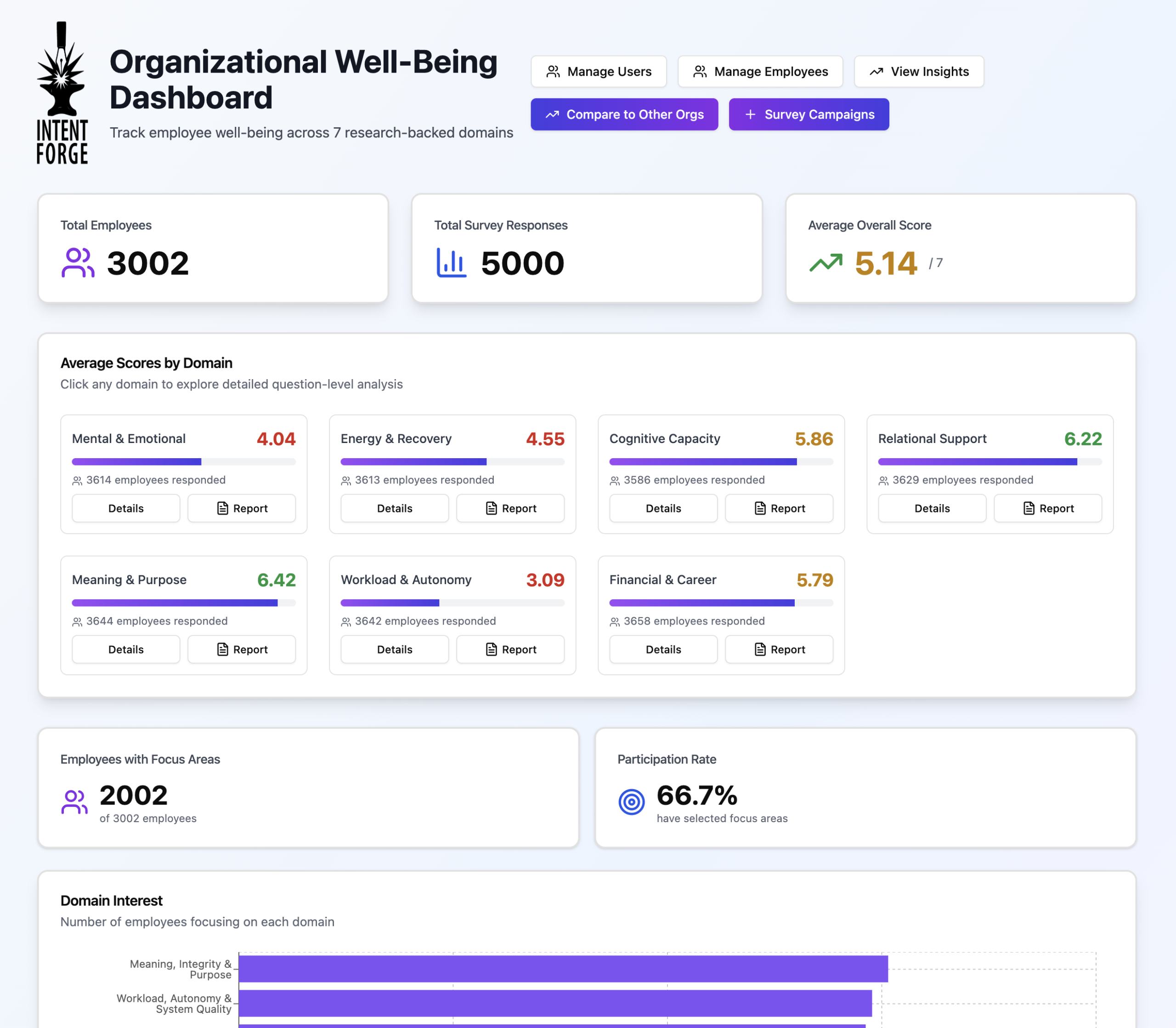Screen dimensions: 1176x1028
Task: Open the Manage Employees page
Action: (760, 72)
